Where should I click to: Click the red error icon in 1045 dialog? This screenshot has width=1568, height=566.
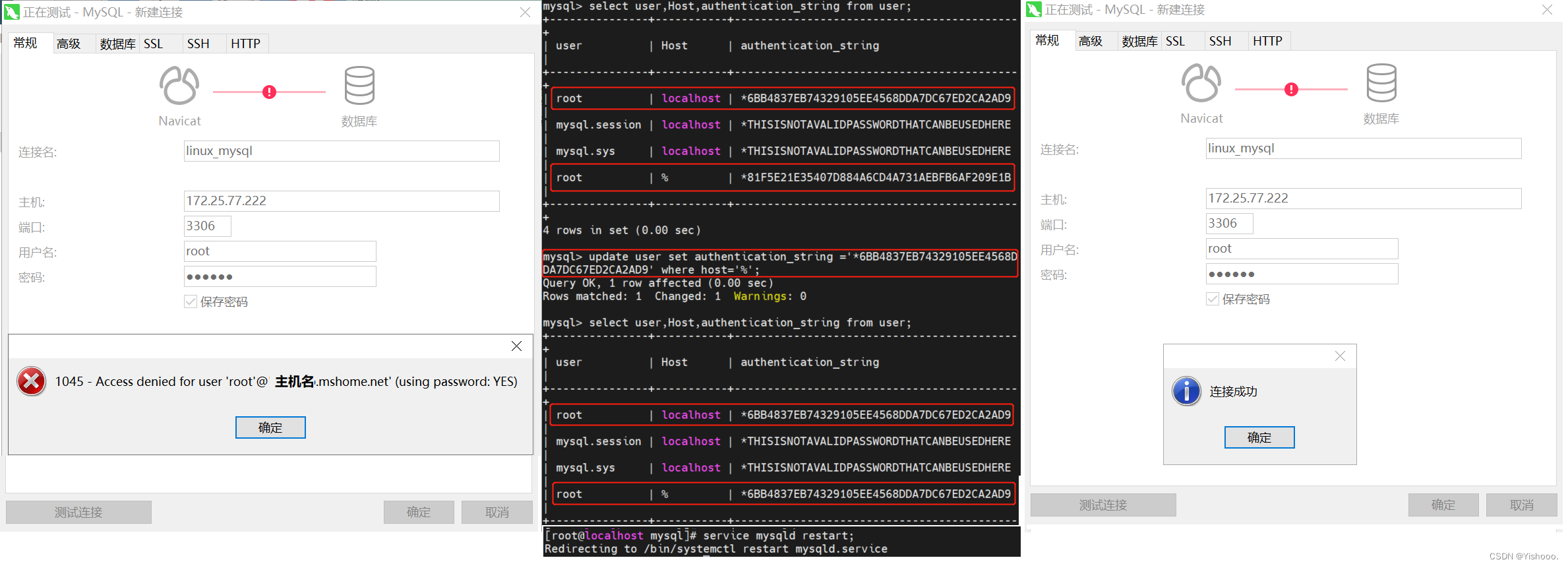[x=32, y=381]
